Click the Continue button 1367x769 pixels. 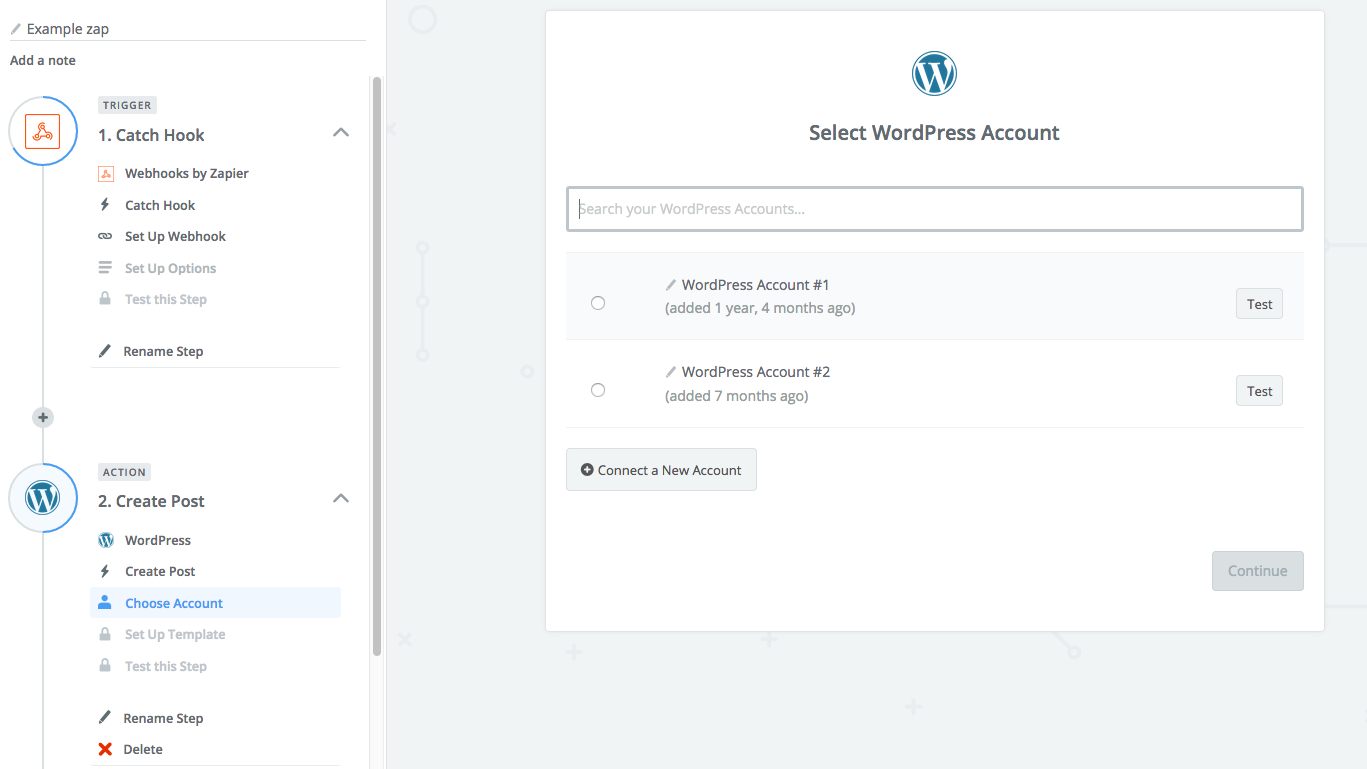click(x=1257, y=571)
